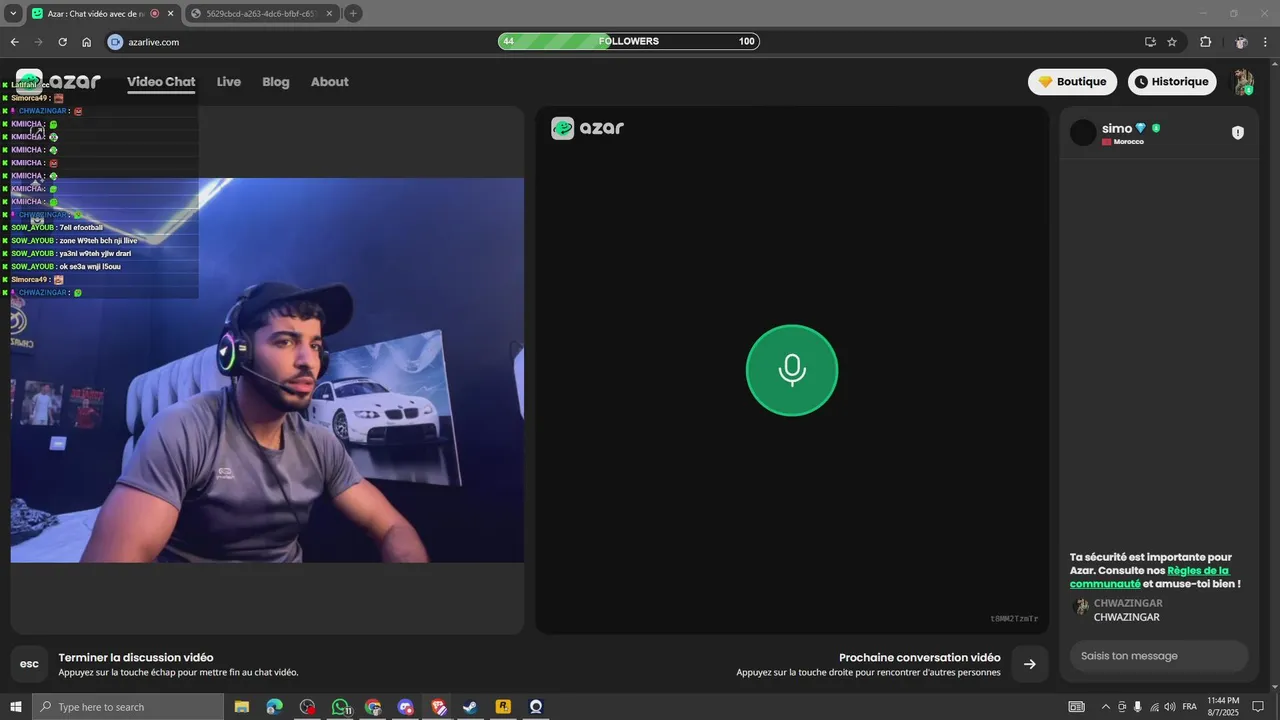The height and width of the screenshot is (720, 1280).
Task: Close the 5629cbcd browser tab
Action: (329, 14)
